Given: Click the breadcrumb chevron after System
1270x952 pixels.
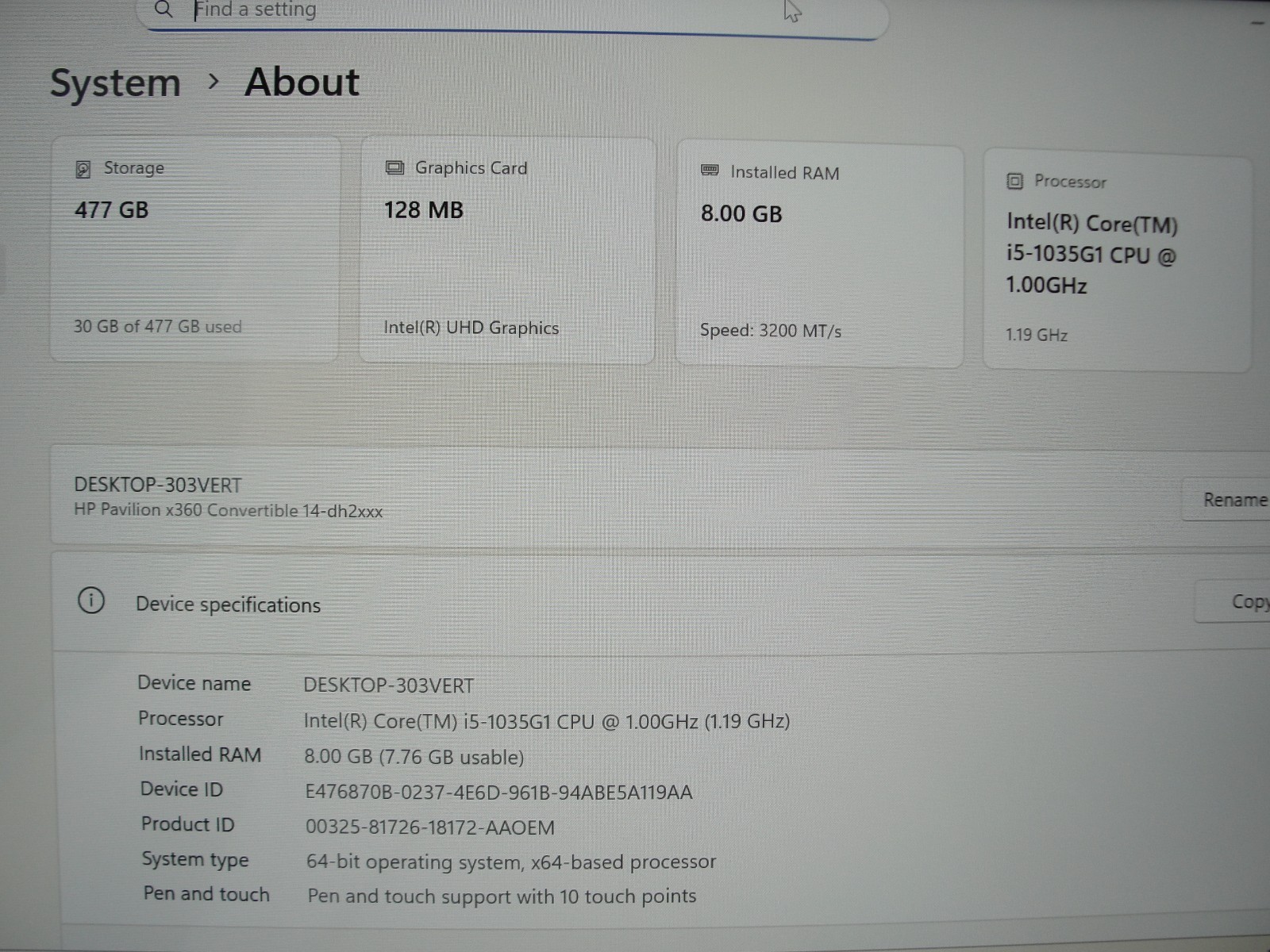Looking at the screenshot, I should [x=213, y=81].
